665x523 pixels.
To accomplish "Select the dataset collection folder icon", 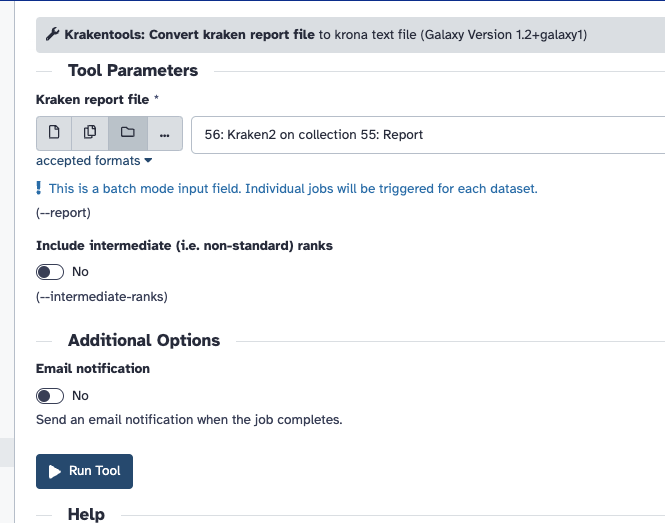I will [128, 133].
